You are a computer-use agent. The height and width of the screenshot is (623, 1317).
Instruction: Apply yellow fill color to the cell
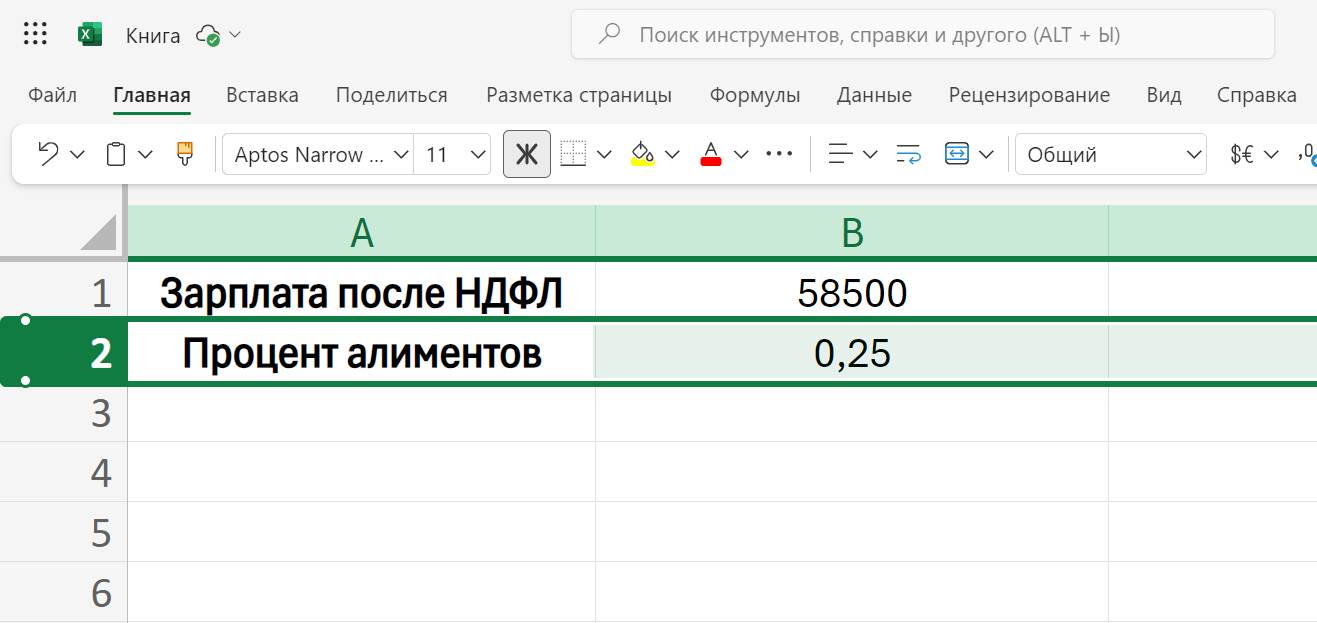[644, 153]
